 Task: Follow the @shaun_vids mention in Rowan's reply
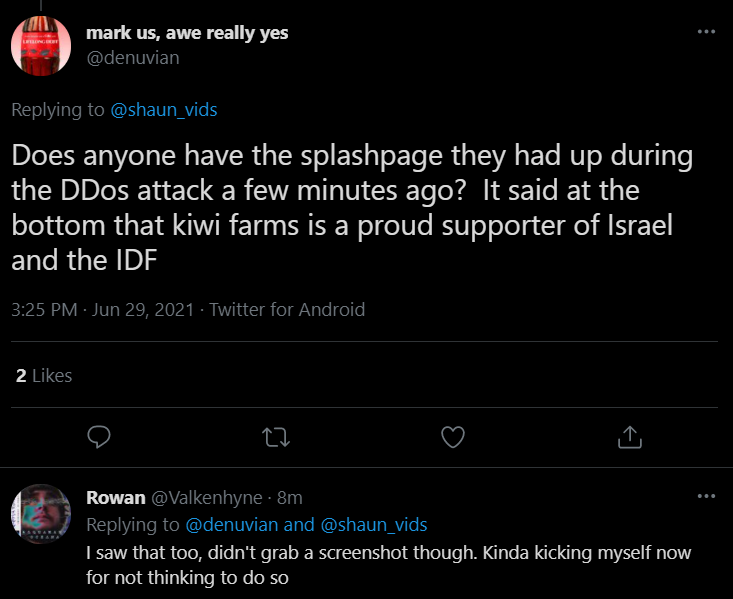click(x=374, y=525)
